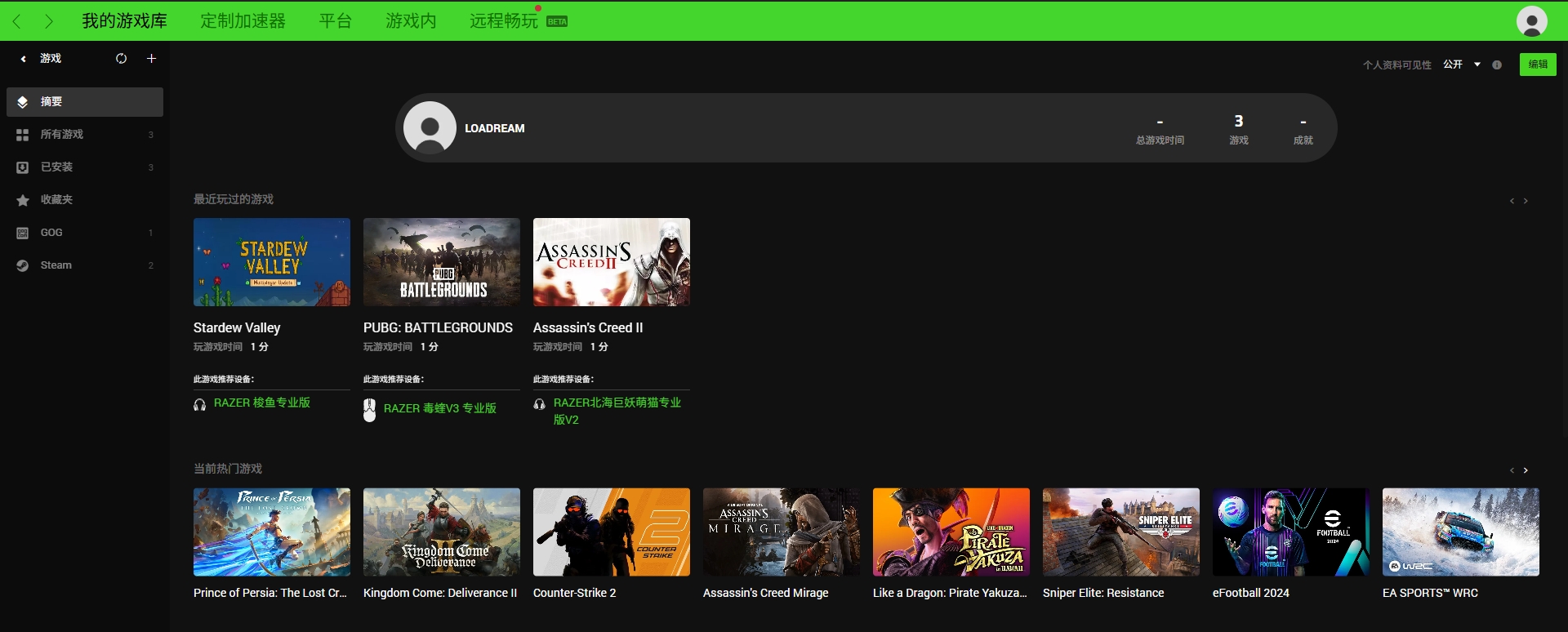The height and width of the screenshot is (632, 1568).
Task: Open the Counter-Strike 2 thumbnail
Action: [612, 532]
